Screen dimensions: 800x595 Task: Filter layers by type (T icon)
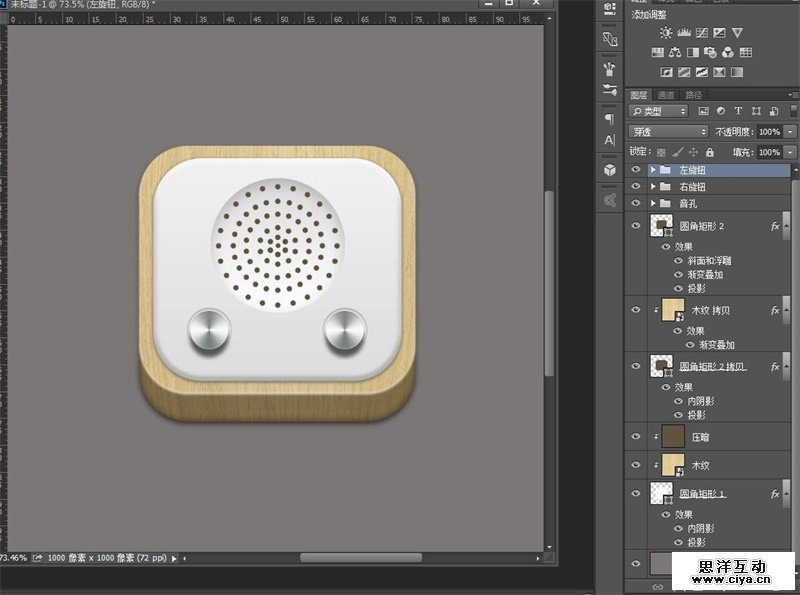point(738,111)
